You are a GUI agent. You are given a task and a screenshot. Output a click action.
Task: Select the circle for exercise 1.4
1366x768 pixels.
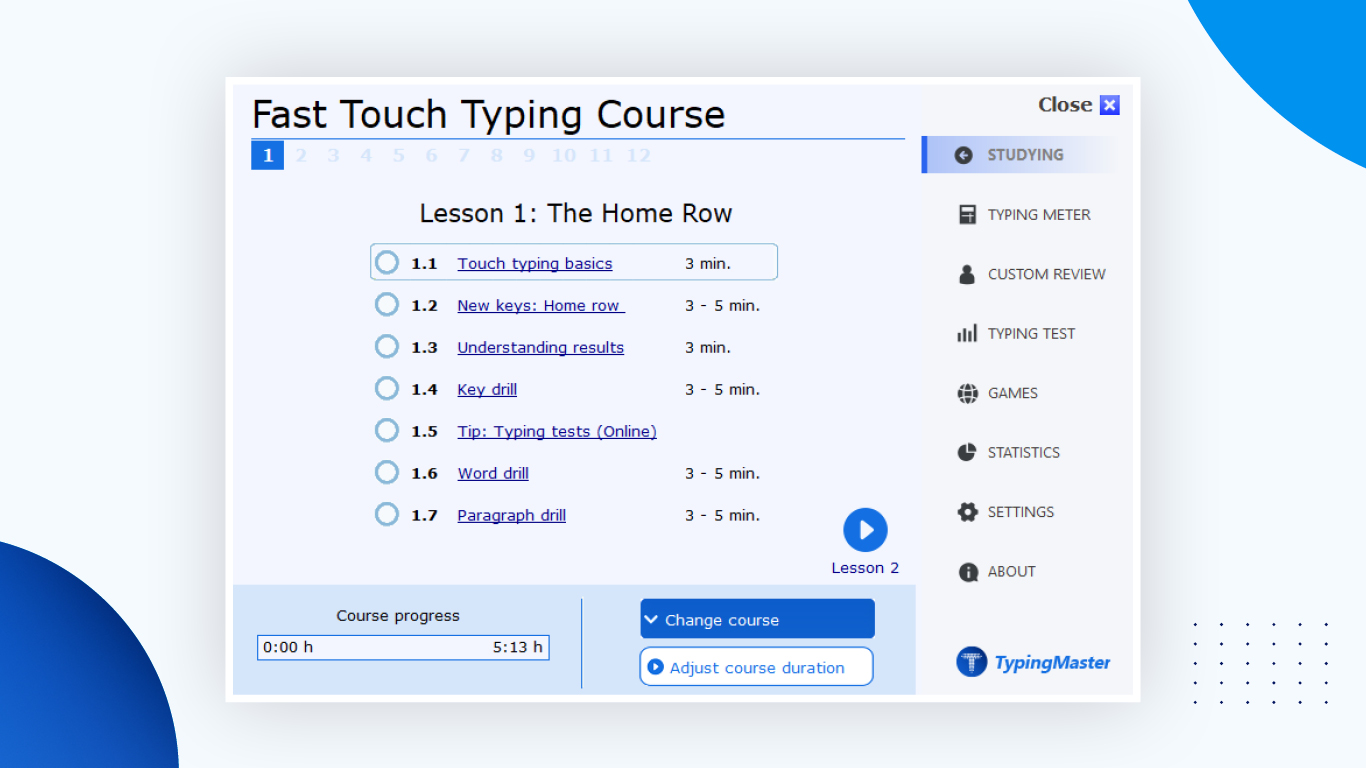tap(387, 389)
